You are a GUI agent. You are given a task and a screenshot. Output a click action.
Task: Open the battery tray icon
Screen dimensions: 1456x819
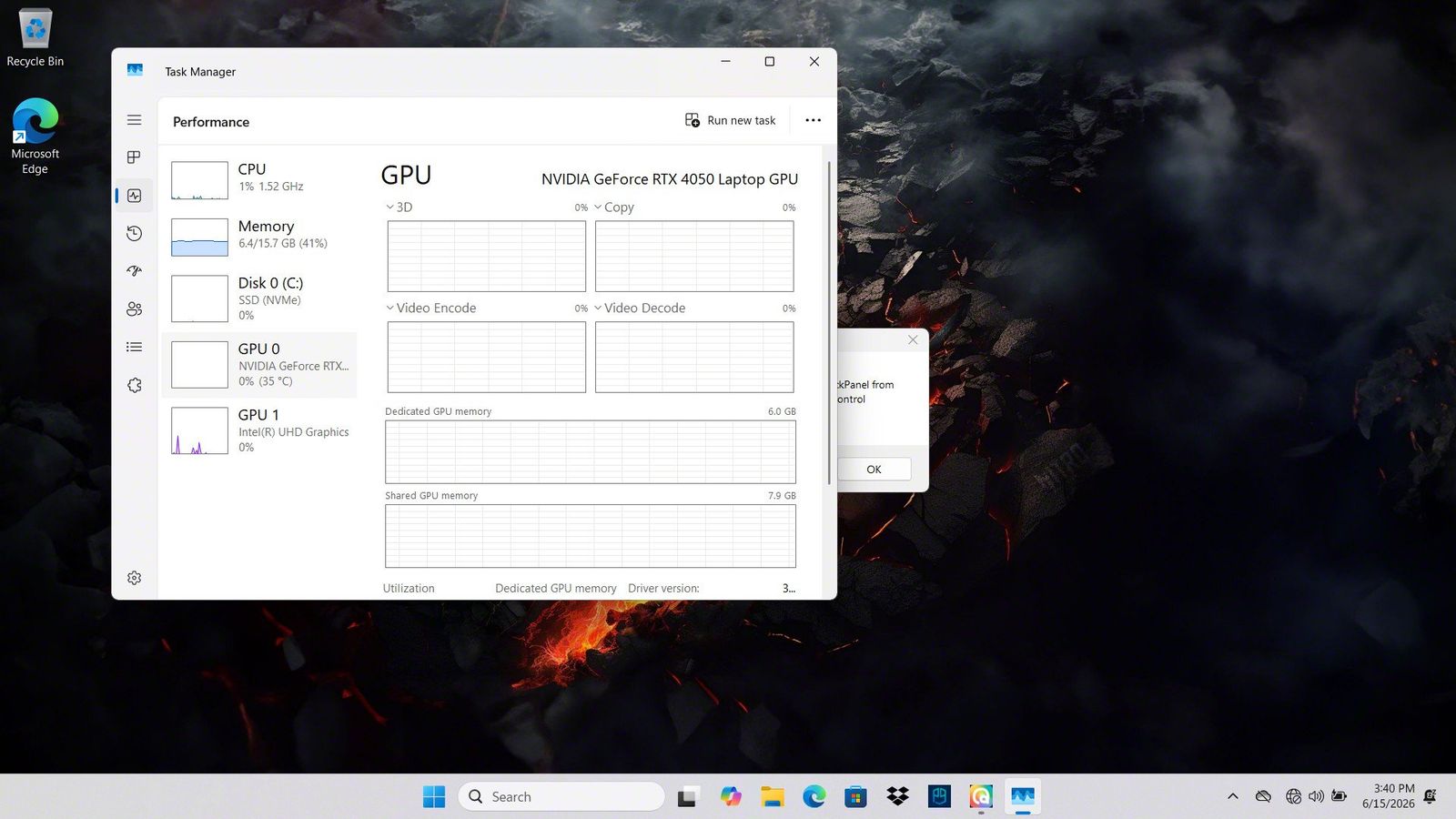(x=1339, y=796)
